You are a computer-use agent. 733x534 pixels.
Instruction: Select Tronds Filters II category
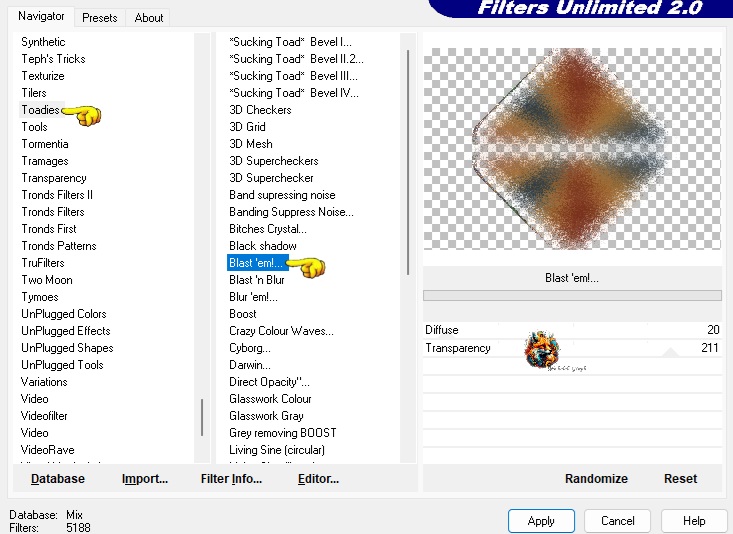click(x=57, y=195)
